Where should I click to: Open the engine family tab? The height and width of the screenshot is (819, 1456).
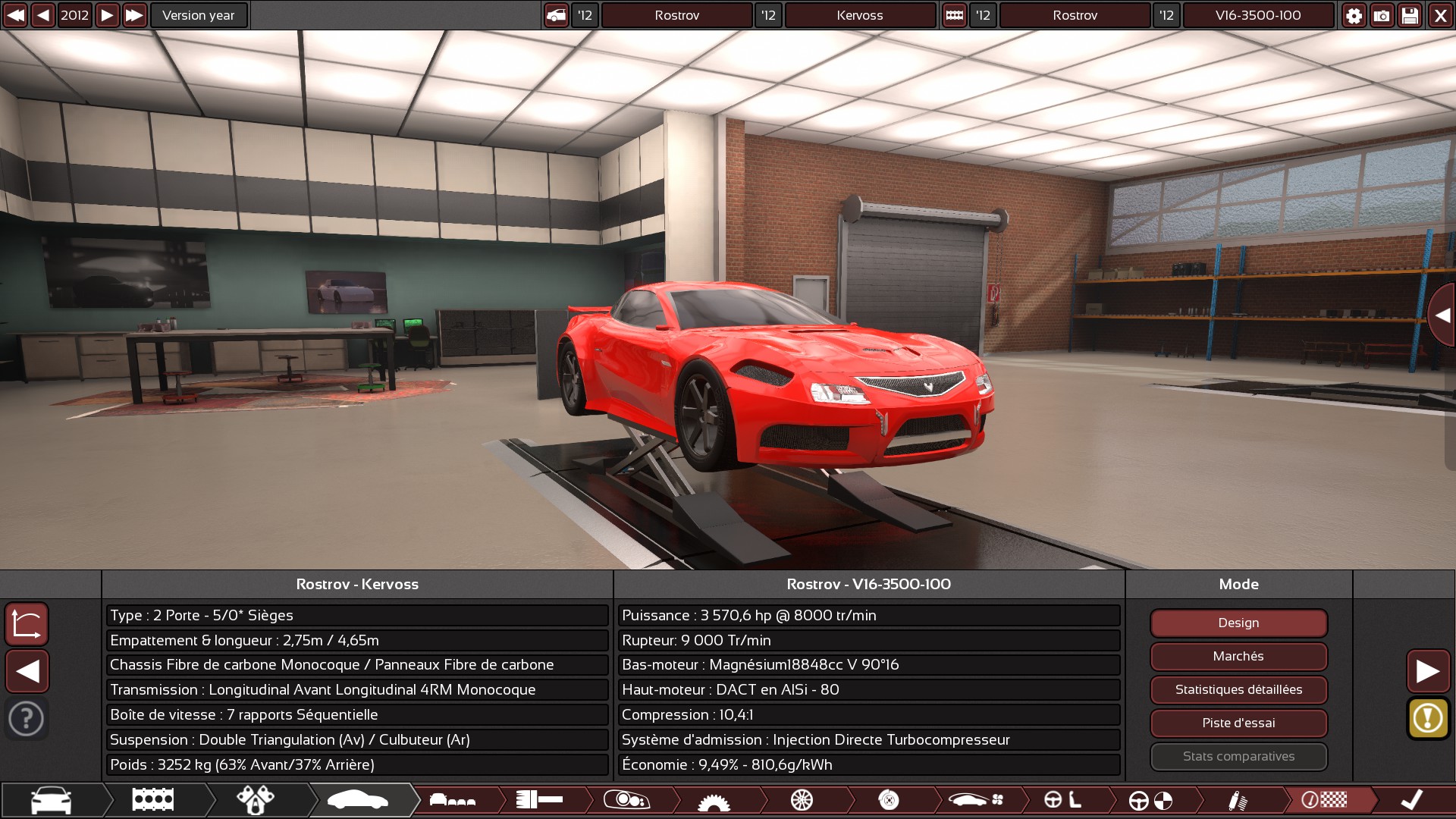click(153, 800)
